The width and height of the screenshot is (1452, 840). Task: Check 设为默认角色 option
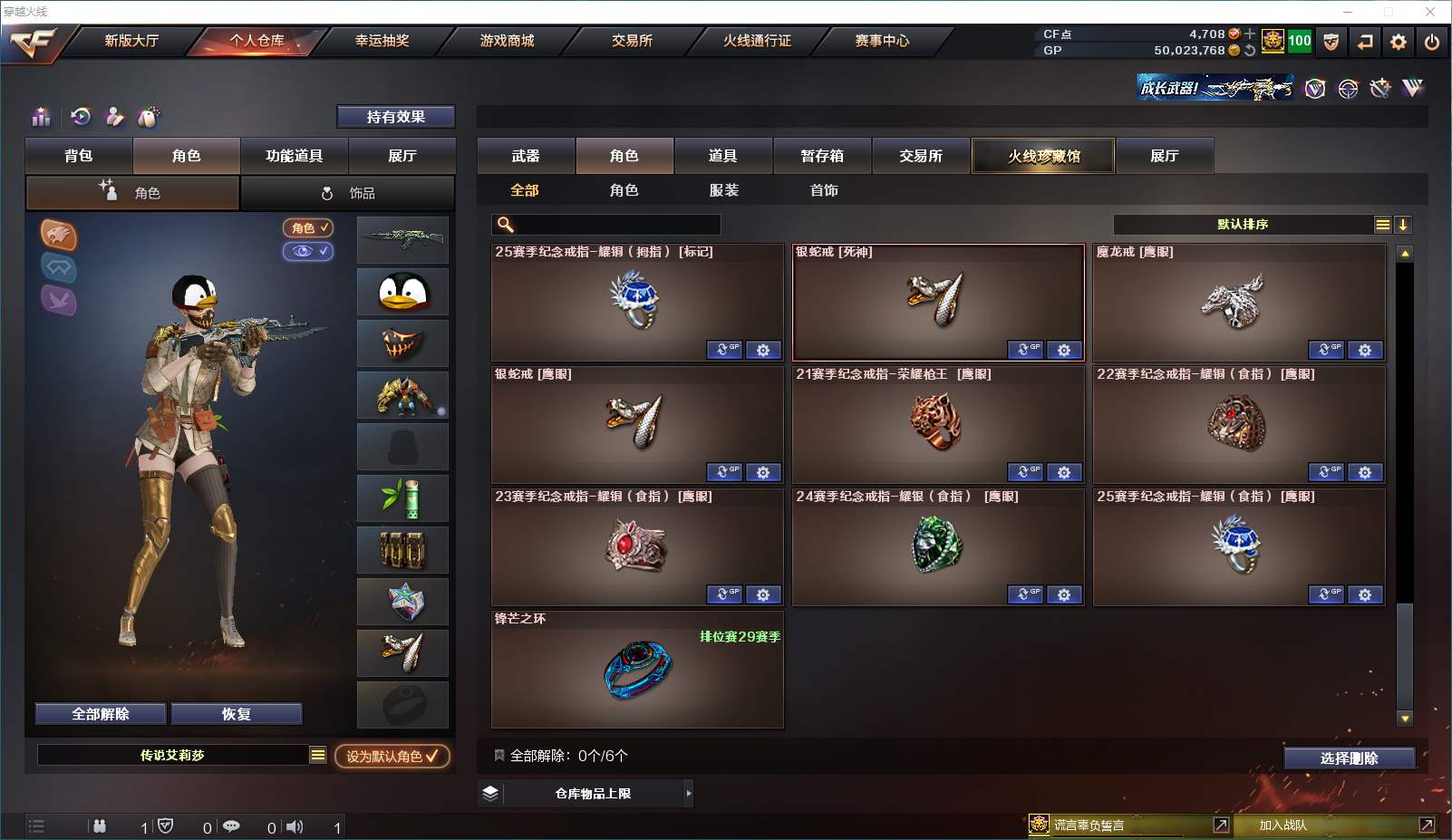pos(392,756)
